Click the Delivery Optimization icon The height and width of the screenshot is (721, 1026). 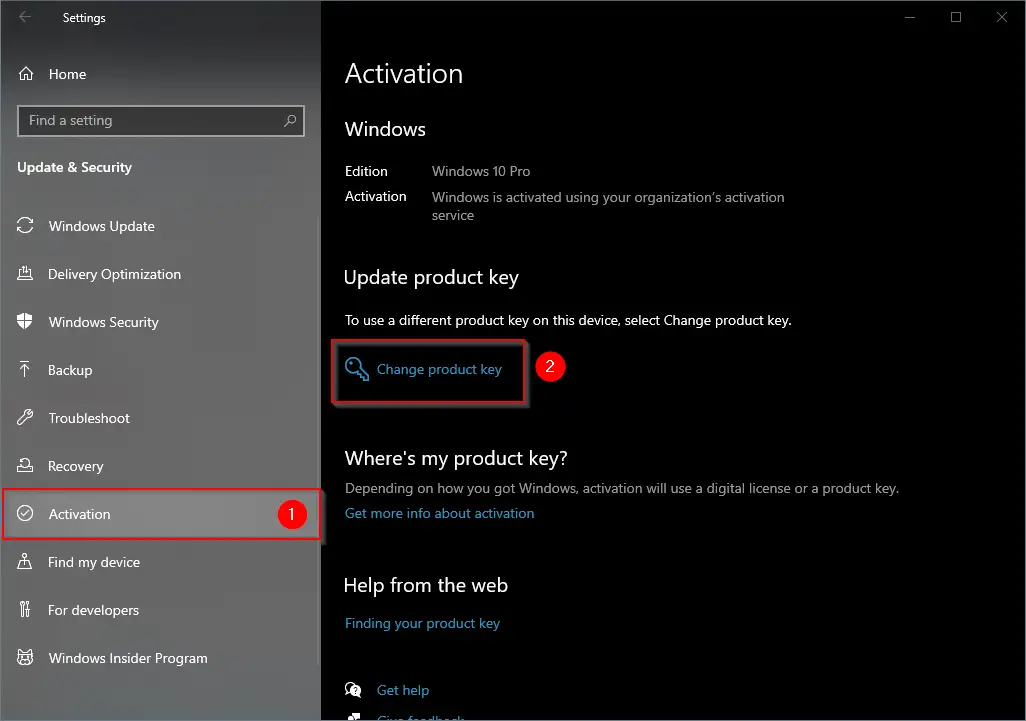point(25,273)
